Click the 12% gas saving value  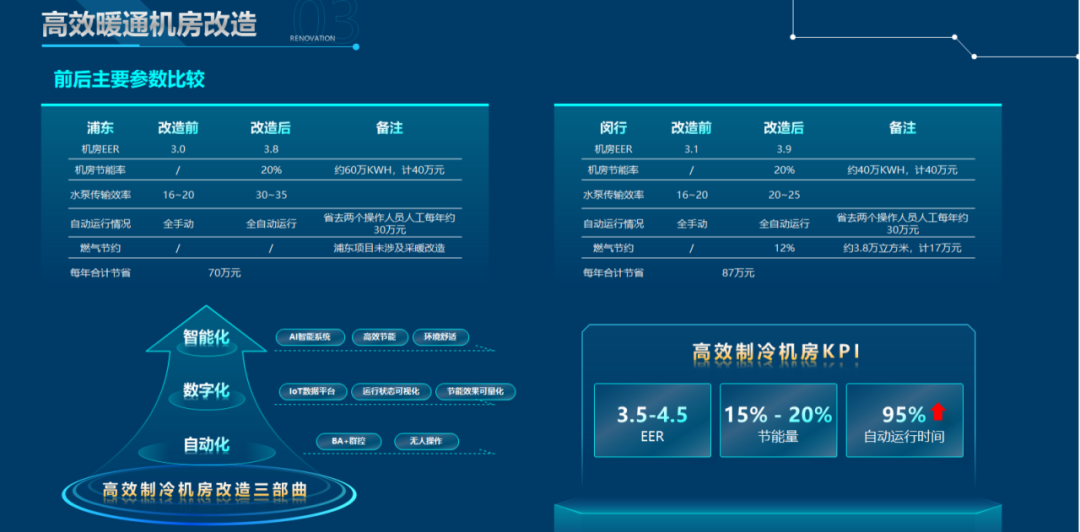click(785, 248)
